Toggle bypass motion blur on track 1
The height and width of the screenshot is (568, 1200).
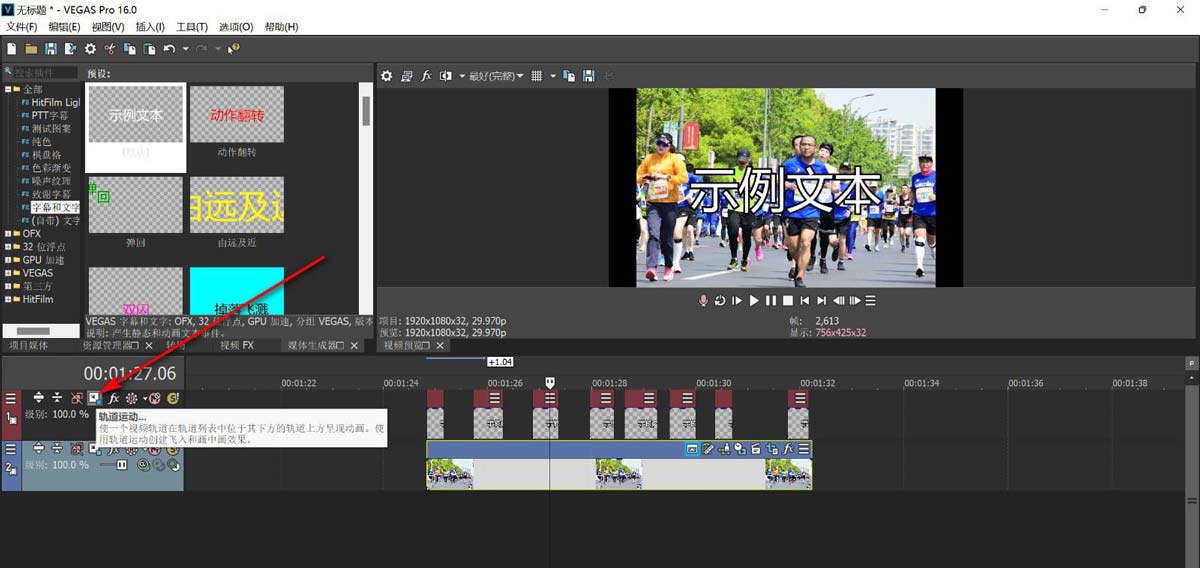(x=76, y=398)
